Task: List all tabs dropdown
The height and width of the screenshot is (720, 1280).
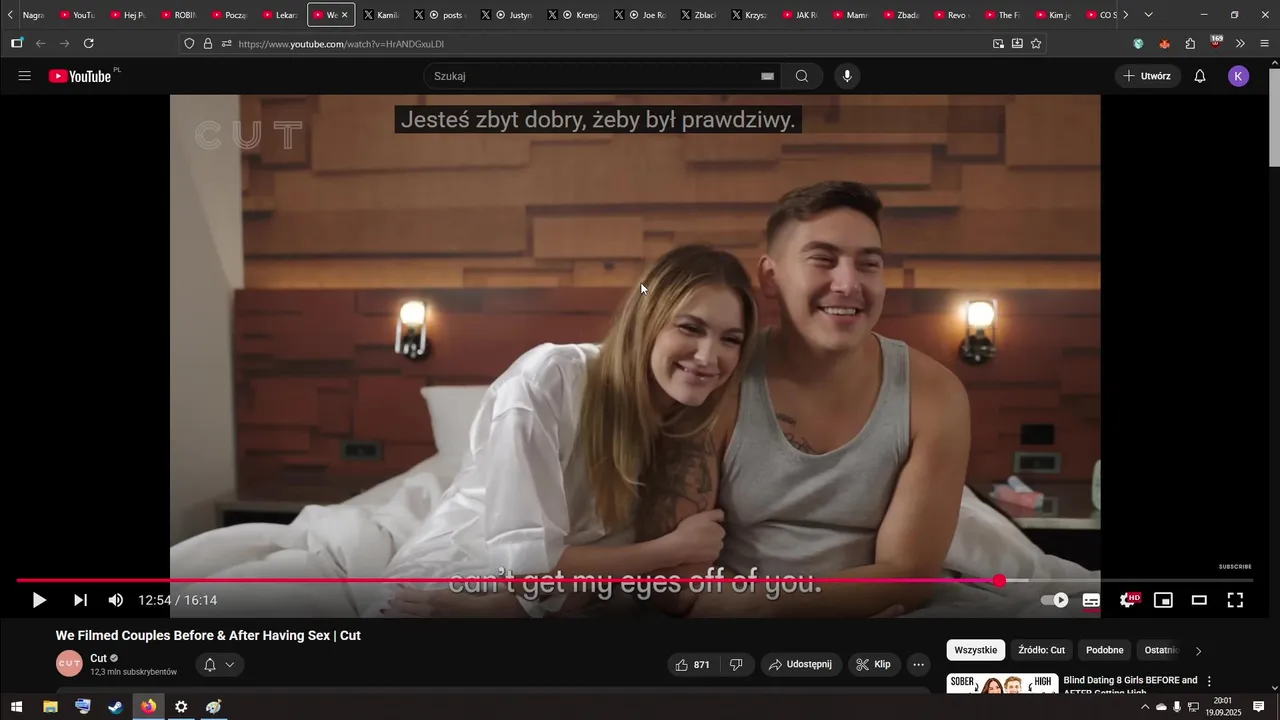Action: pyautogui.click(x=1148, y=15)
